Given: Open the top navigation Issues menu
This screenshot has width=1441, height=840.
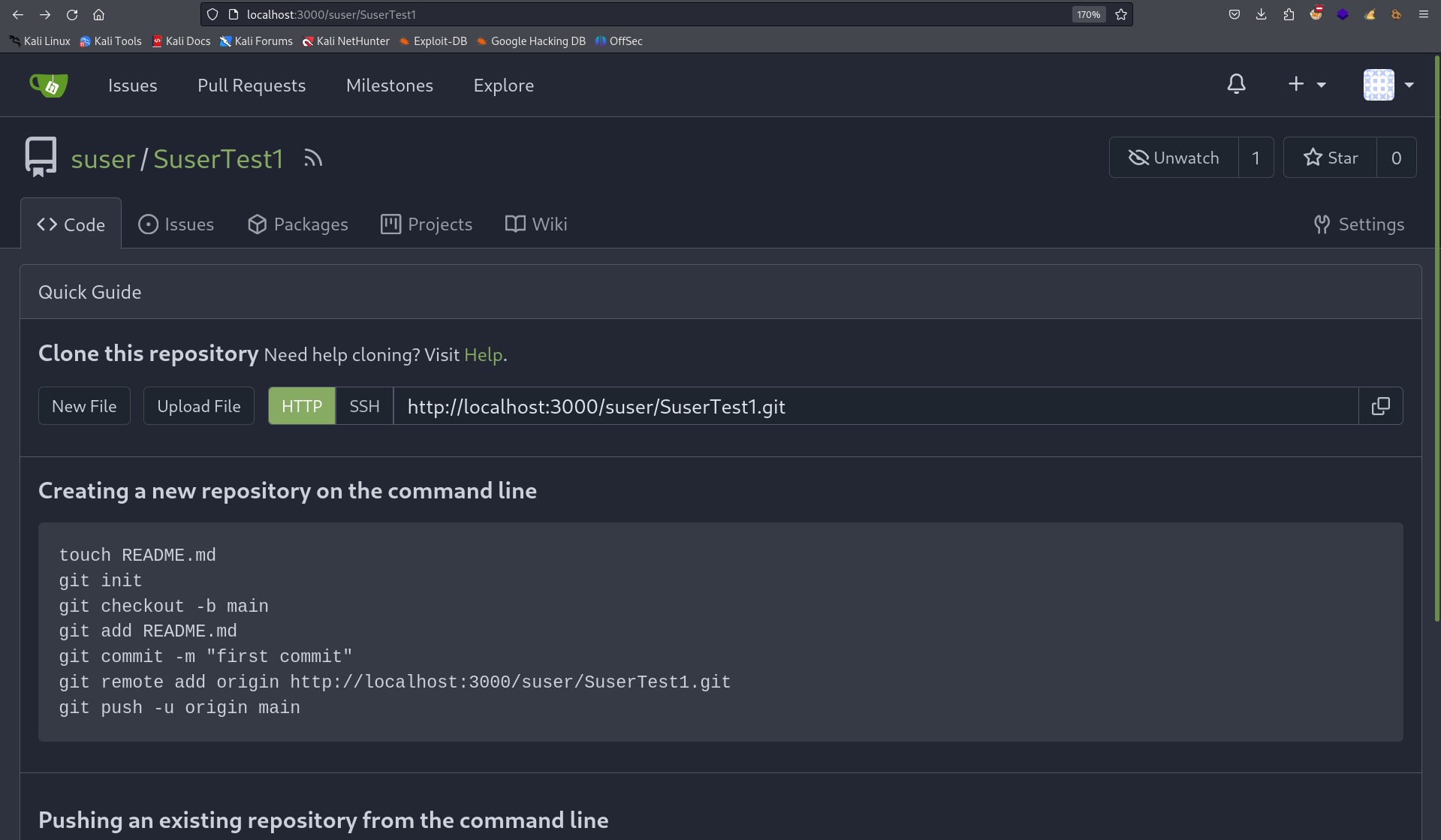Looking at the screenshot, I should click(133, 86).
